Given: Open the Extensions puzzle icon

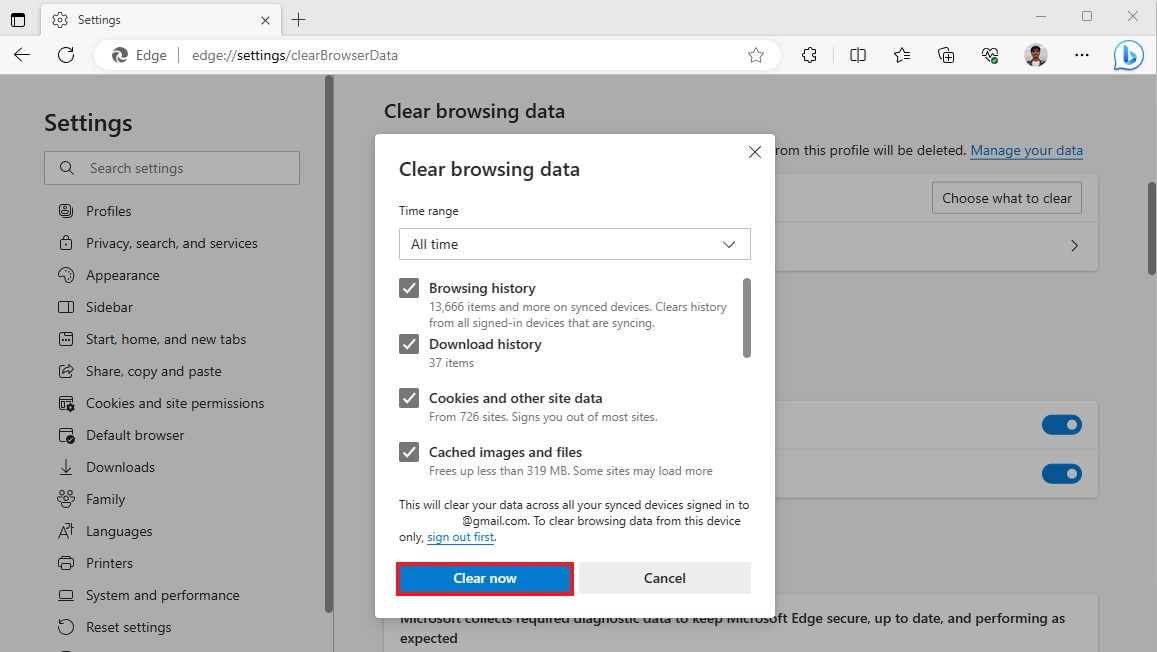Looking at the screenshot, I should pyautogui.click(x=809, y=55).
